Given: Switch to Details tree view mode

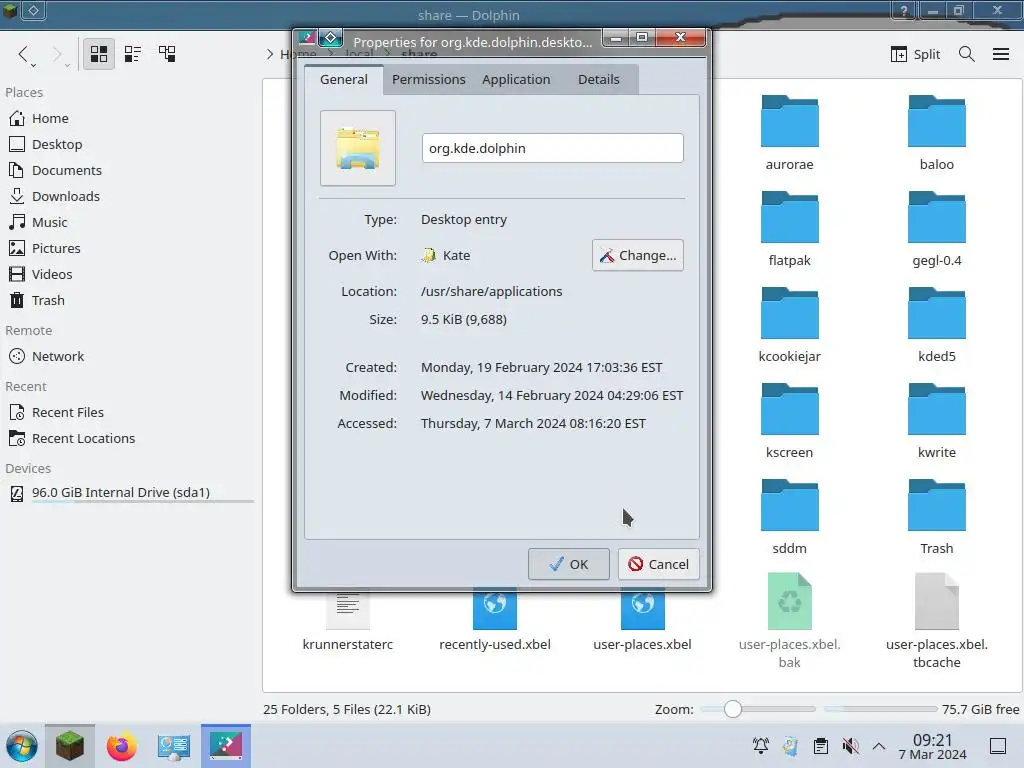Looking at the screenshot, I should pos(167,54).
